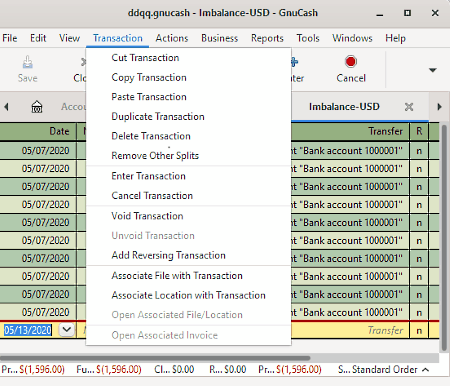Choose Add Reversing Transaction

(188, 255)
